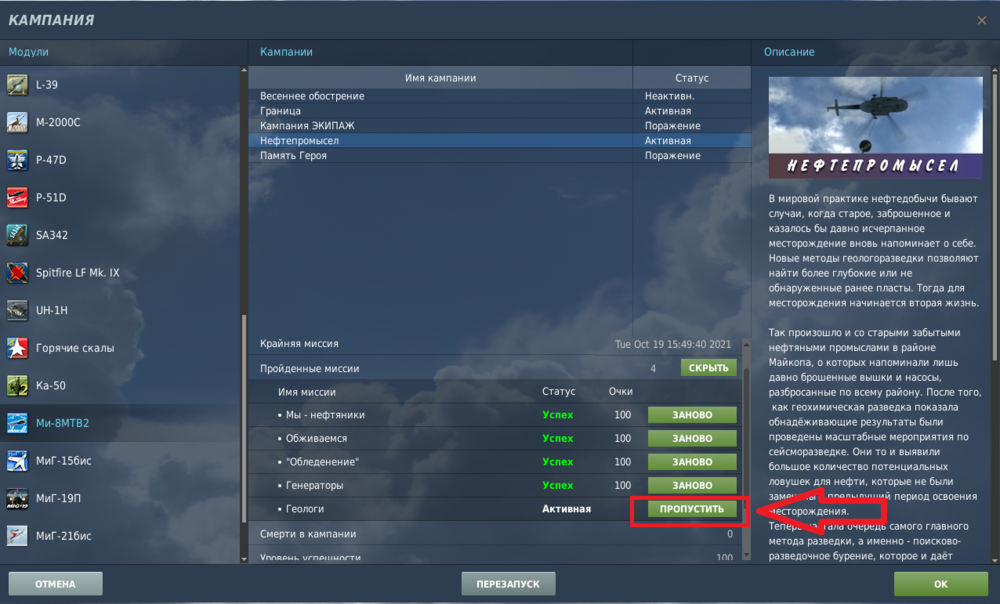Click the Смерти в кампании row
1000x604 pixels.
[496, 534]
